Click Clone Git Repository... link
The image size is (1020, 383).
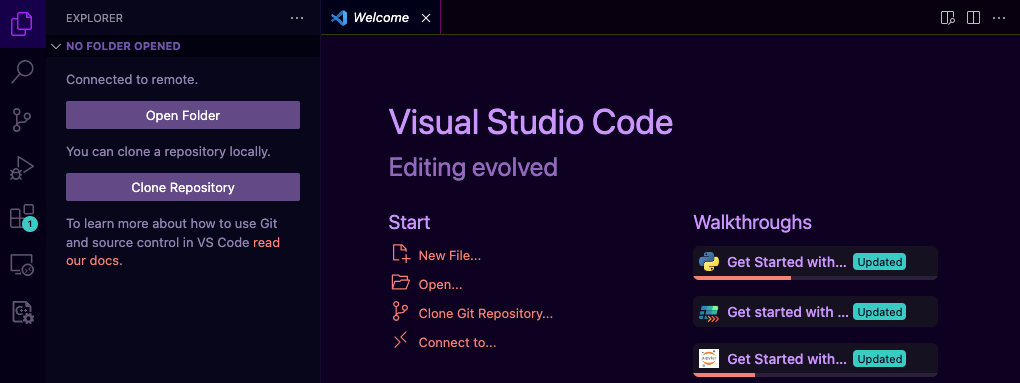[486, 313]
